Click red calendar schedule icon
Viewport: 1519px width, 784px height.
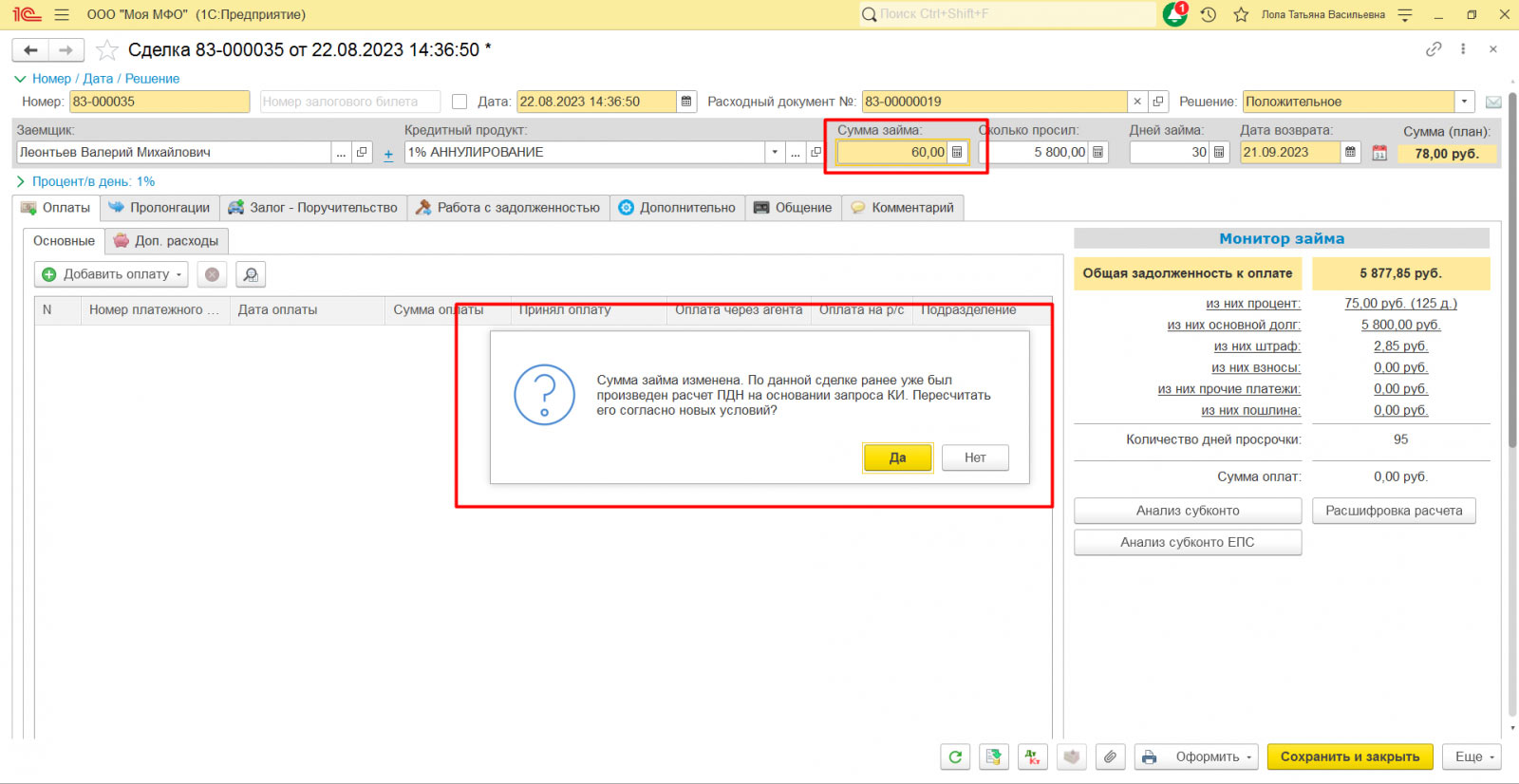pyautogui.click(x=1379, y=152)
